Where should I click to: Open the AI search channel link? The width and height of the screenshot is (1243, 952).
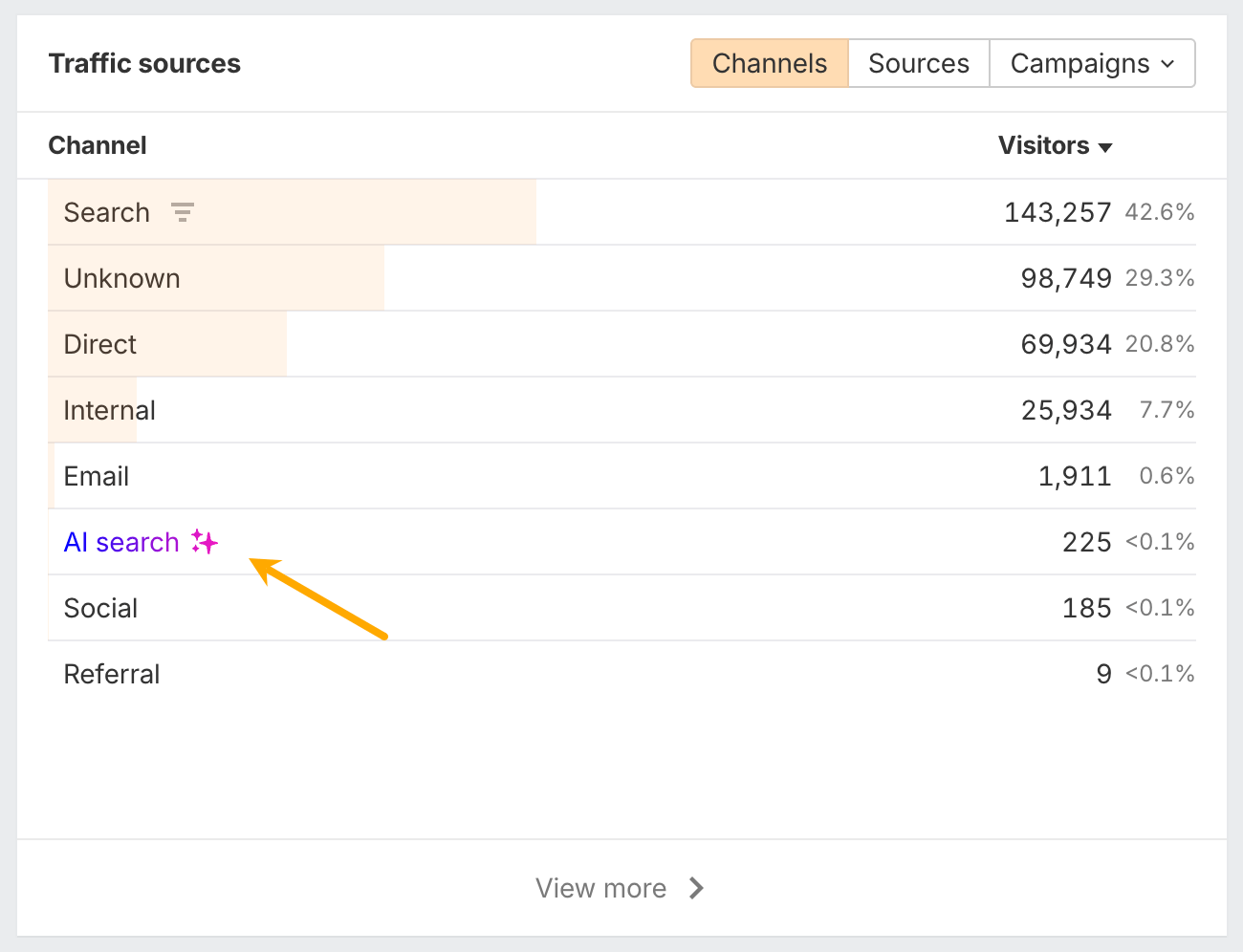[120, 542]
